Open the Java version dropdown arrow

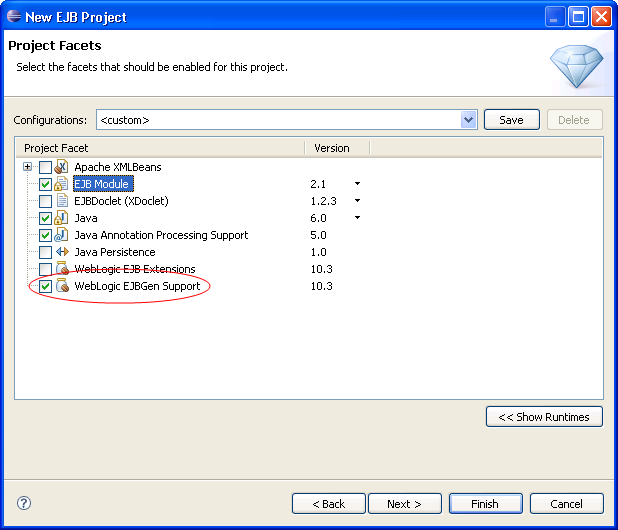pyautogui.click(x=357, y=218)
